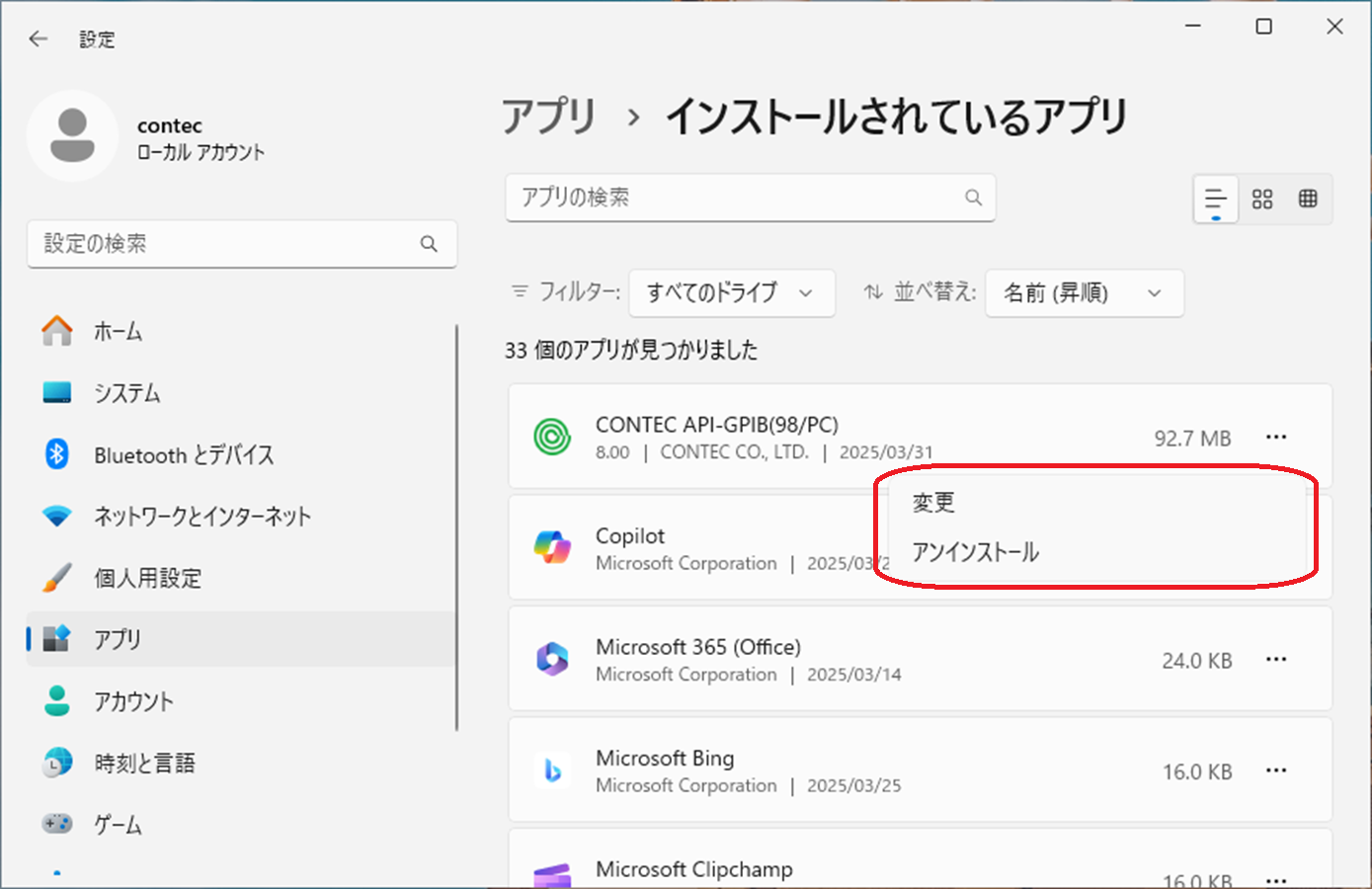Click the 24.0 KB size value

point(1197,661)
